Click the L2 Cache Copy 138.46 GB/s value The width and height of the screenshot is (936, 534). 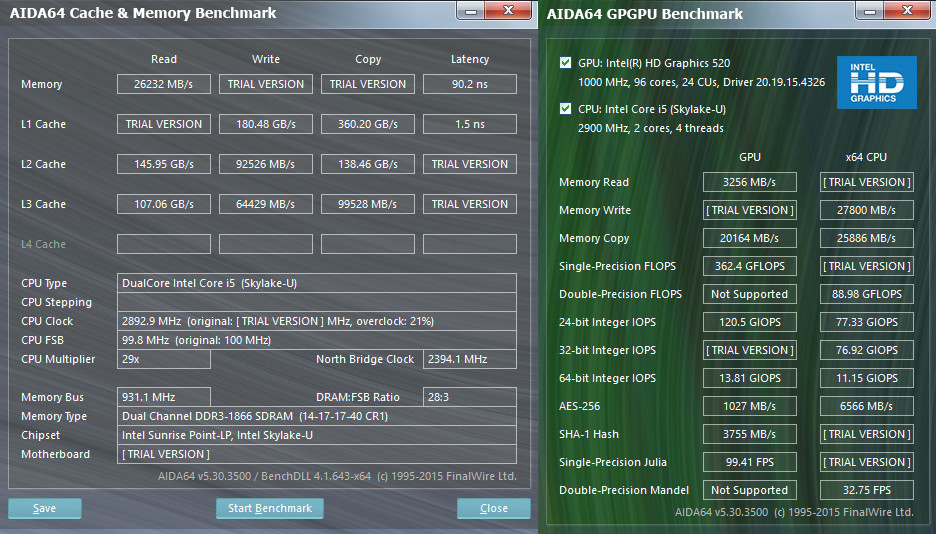tap(368, 164)
